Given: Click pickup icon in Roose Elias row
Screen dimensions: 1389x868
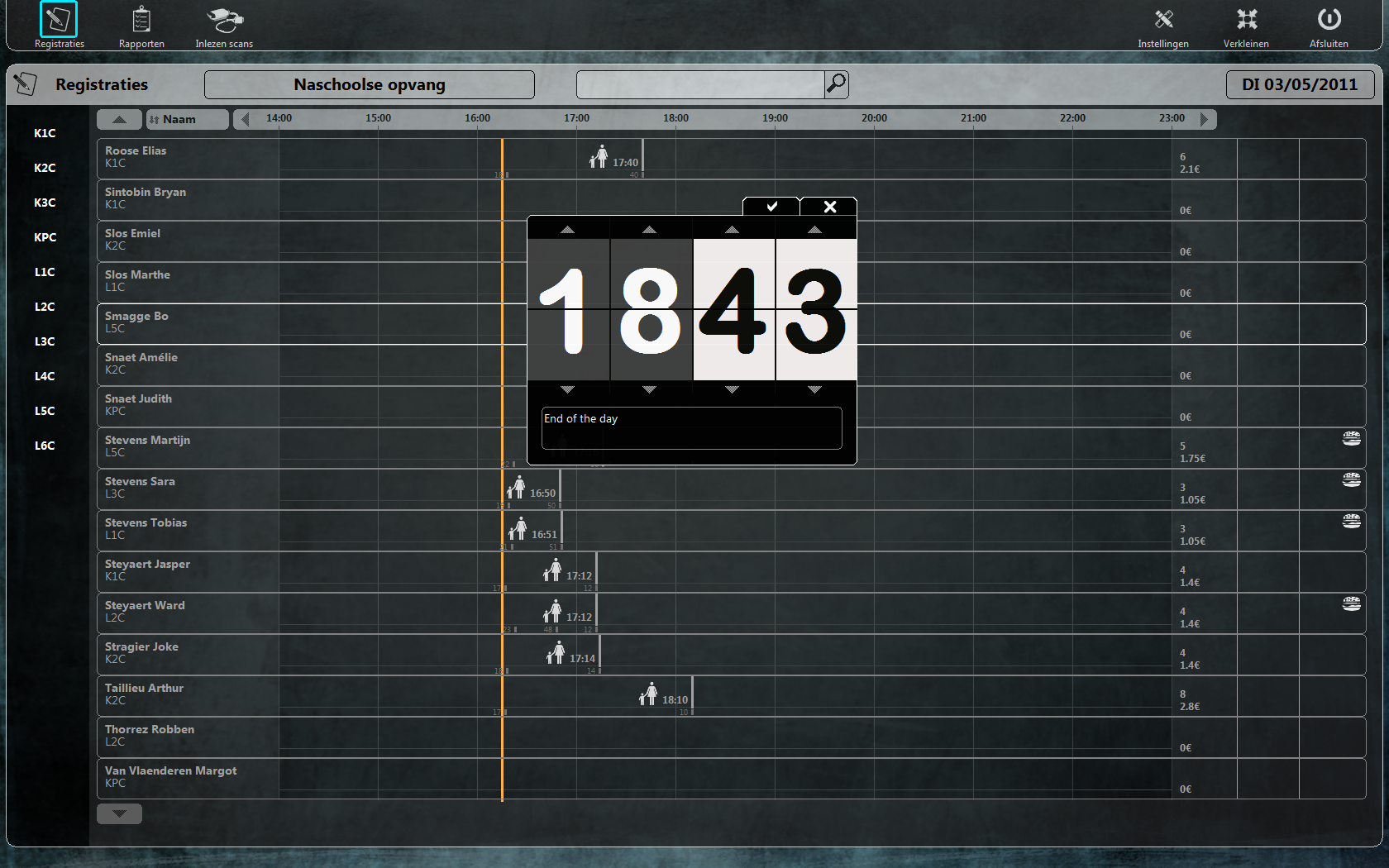Looking at the screenshot, I should 599,156.
